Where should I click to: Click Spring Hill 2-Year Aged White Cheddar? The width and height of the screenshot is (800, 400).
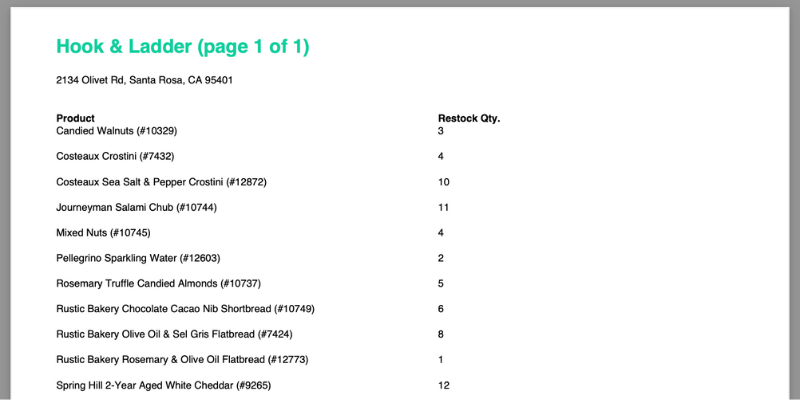(x=163, y=386)
